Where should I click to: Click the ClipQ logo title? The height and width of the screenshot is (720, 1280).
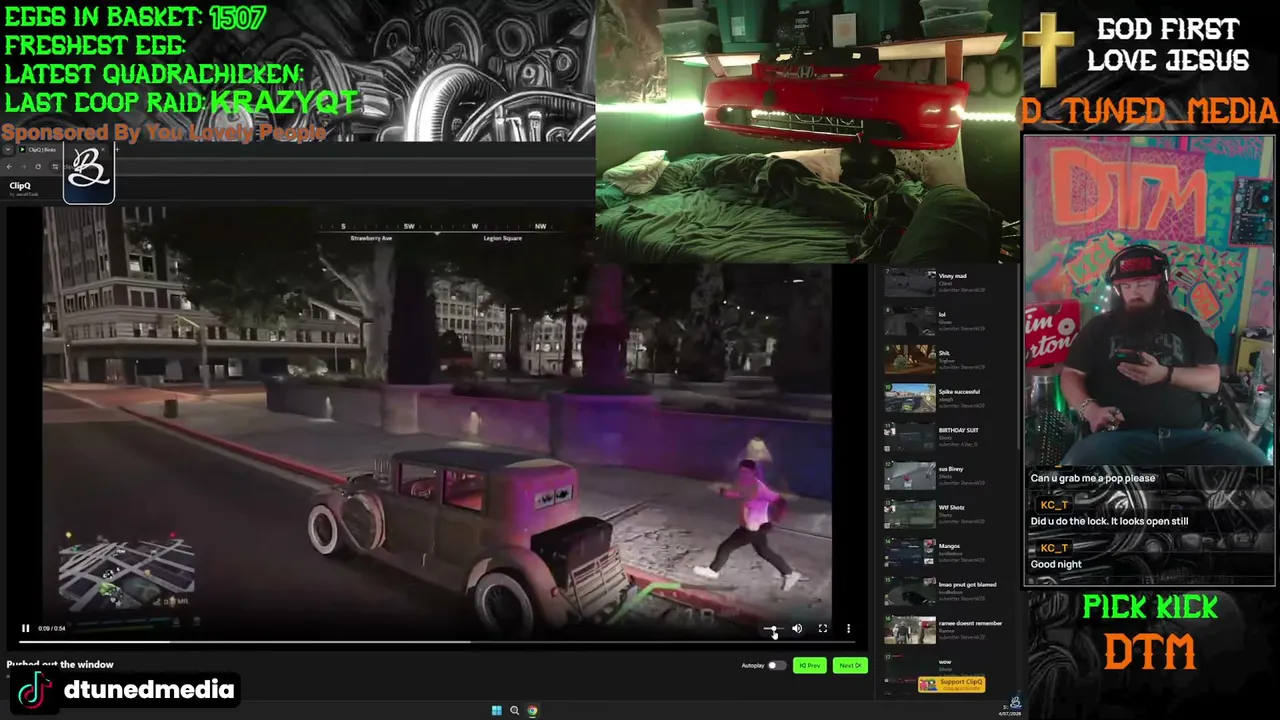click(20, 186)
